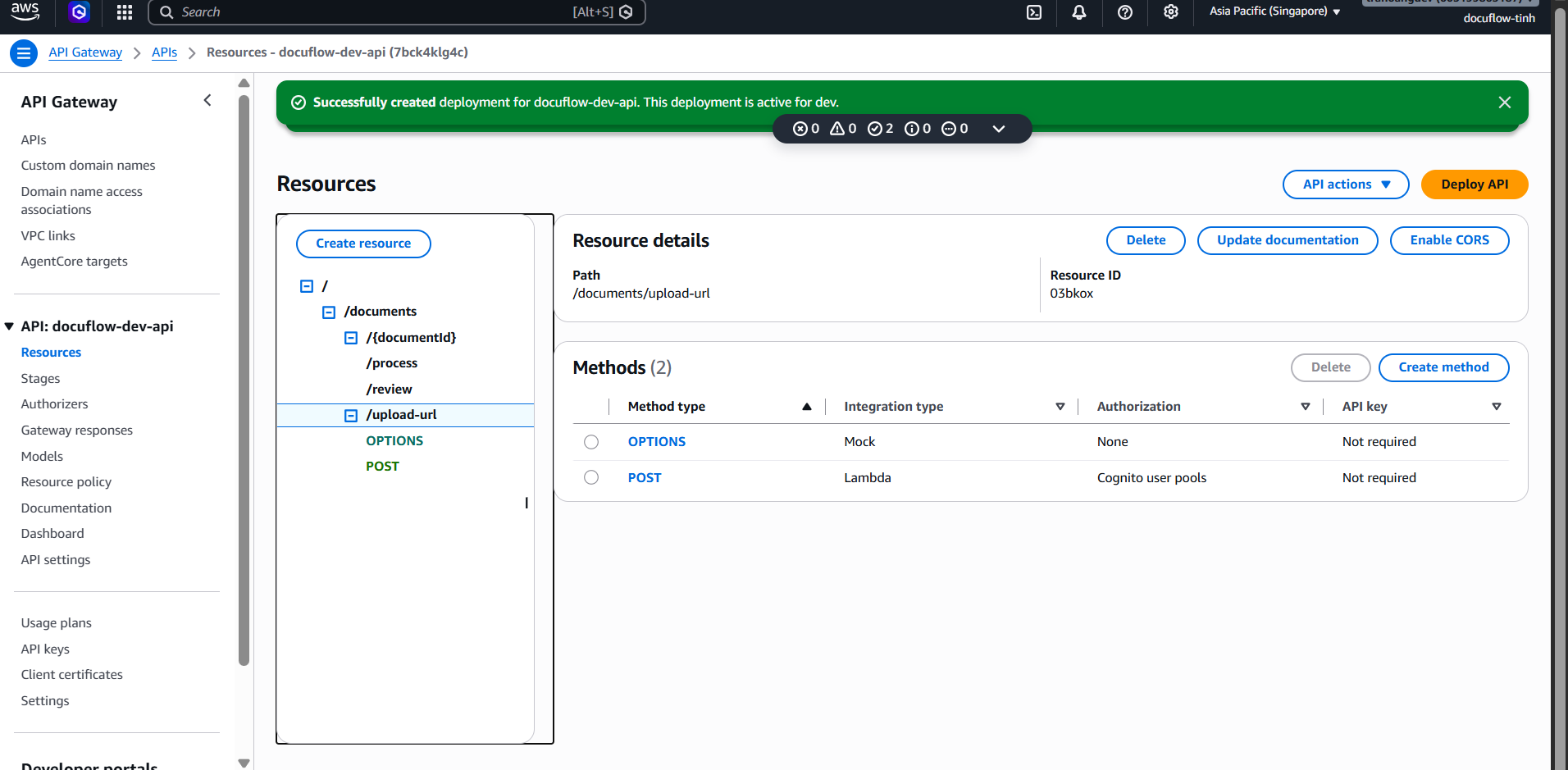Select the /process resource in the tree
Image resolution: width=1568 pixels, height=770 pixels.
391,363
